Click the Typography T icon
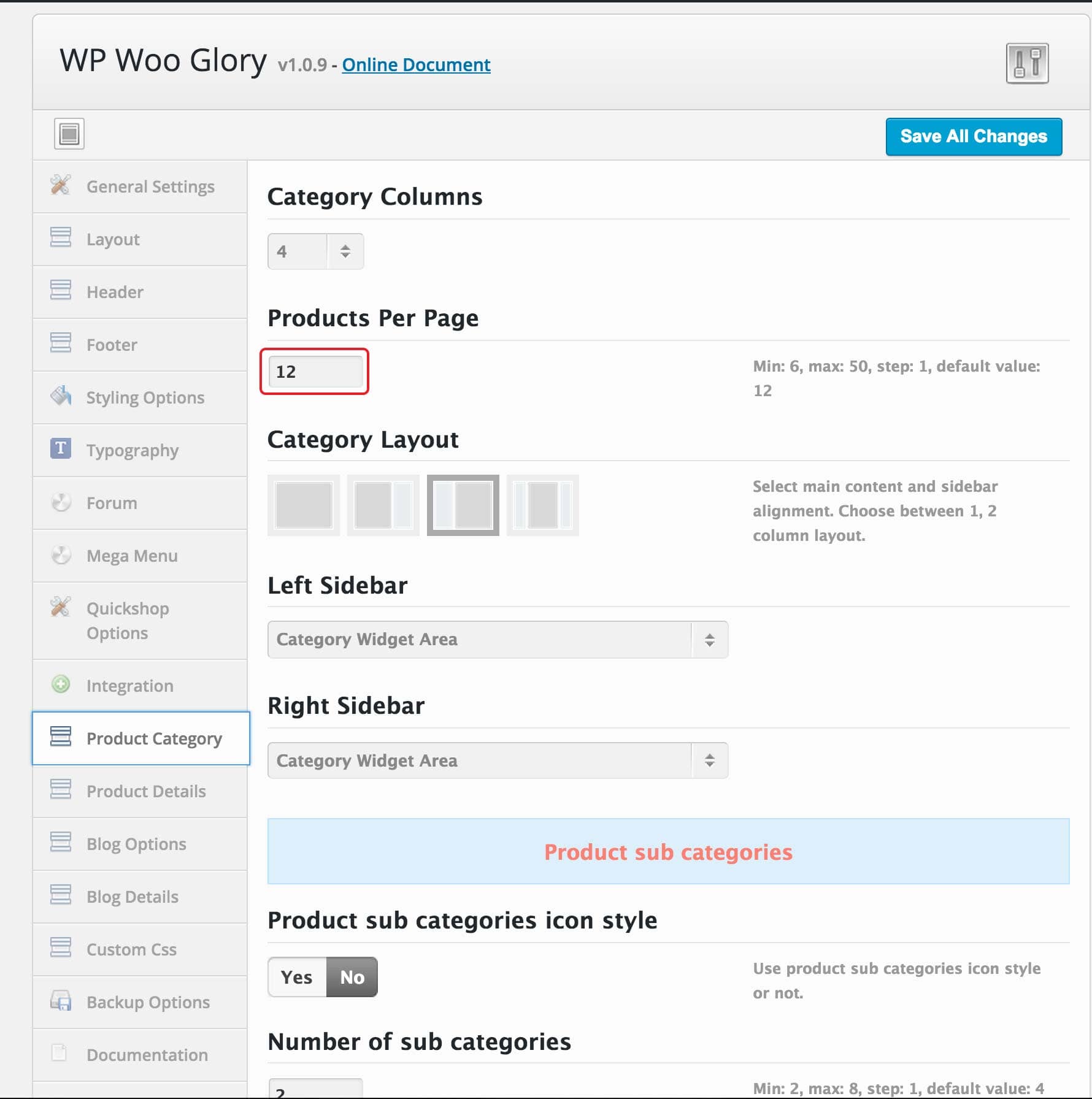Image resolution: width=1092 pixels, height=1099 pixels. pos(61,449)
